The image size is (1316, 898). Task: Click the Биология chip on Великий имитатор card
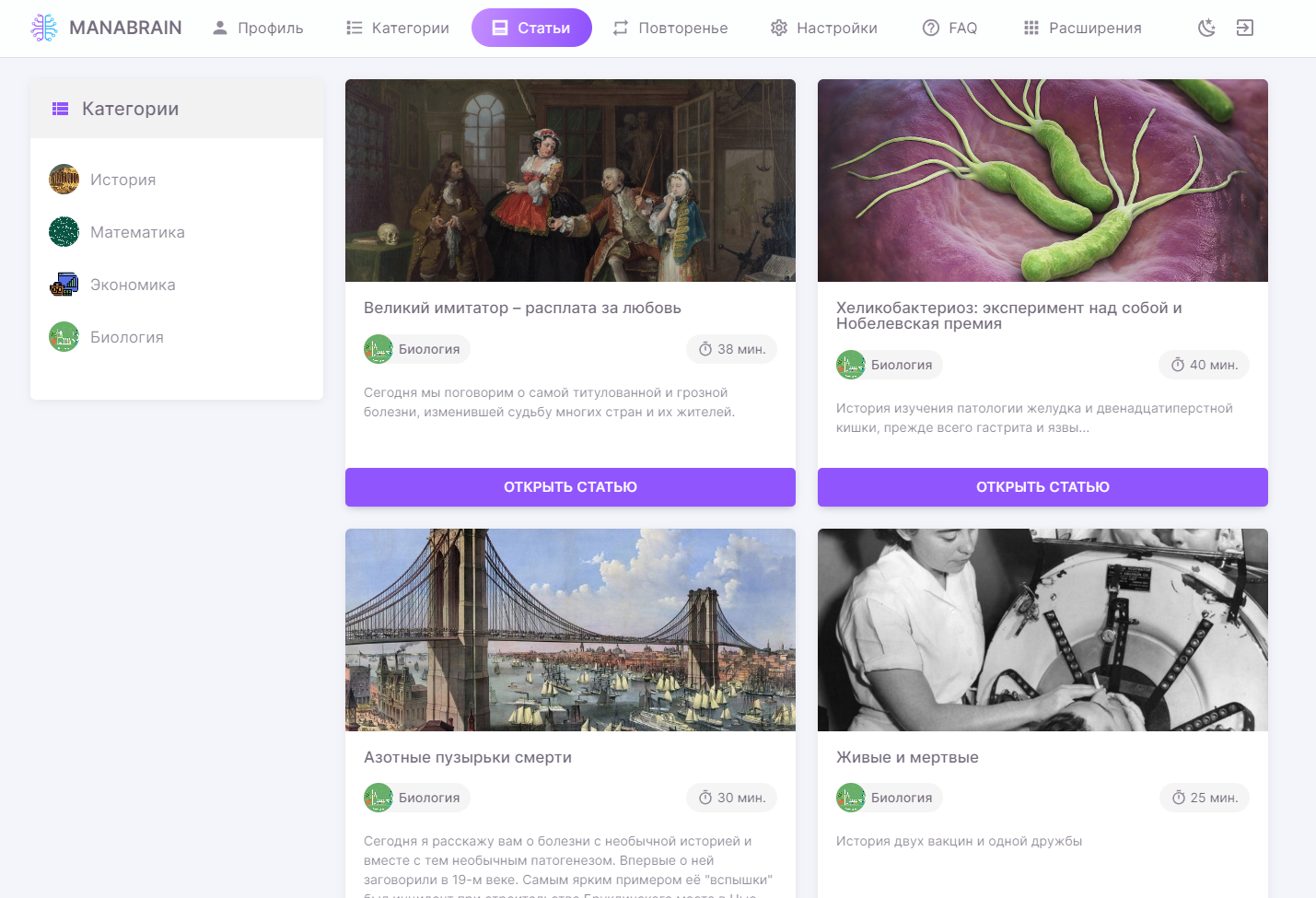[417, 349]
